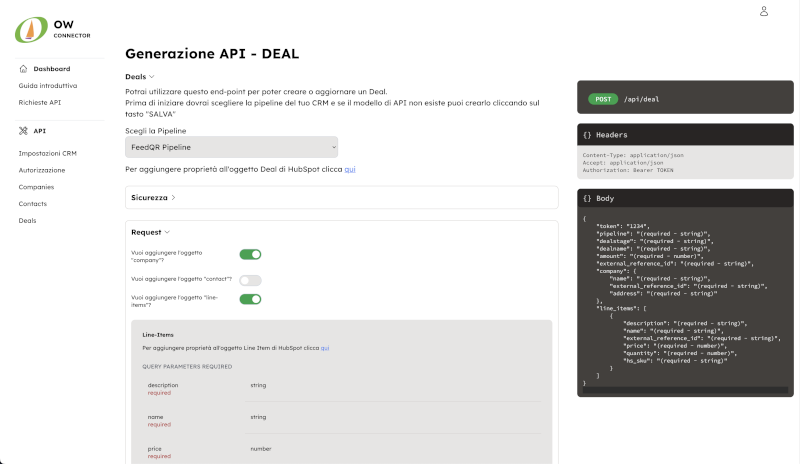Image resolution: width=800 pixels, height=464 pixels.
Task: Go to Richieste API page
Action: tap(39, 102)
